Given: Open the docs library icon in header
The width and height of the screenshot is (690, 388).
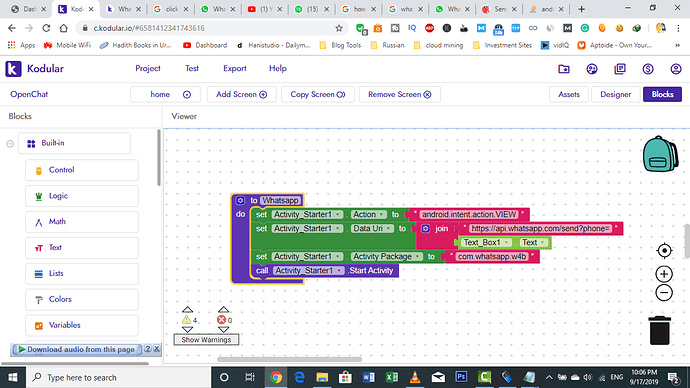Looking at the screenshot, I should coord(620,69).
